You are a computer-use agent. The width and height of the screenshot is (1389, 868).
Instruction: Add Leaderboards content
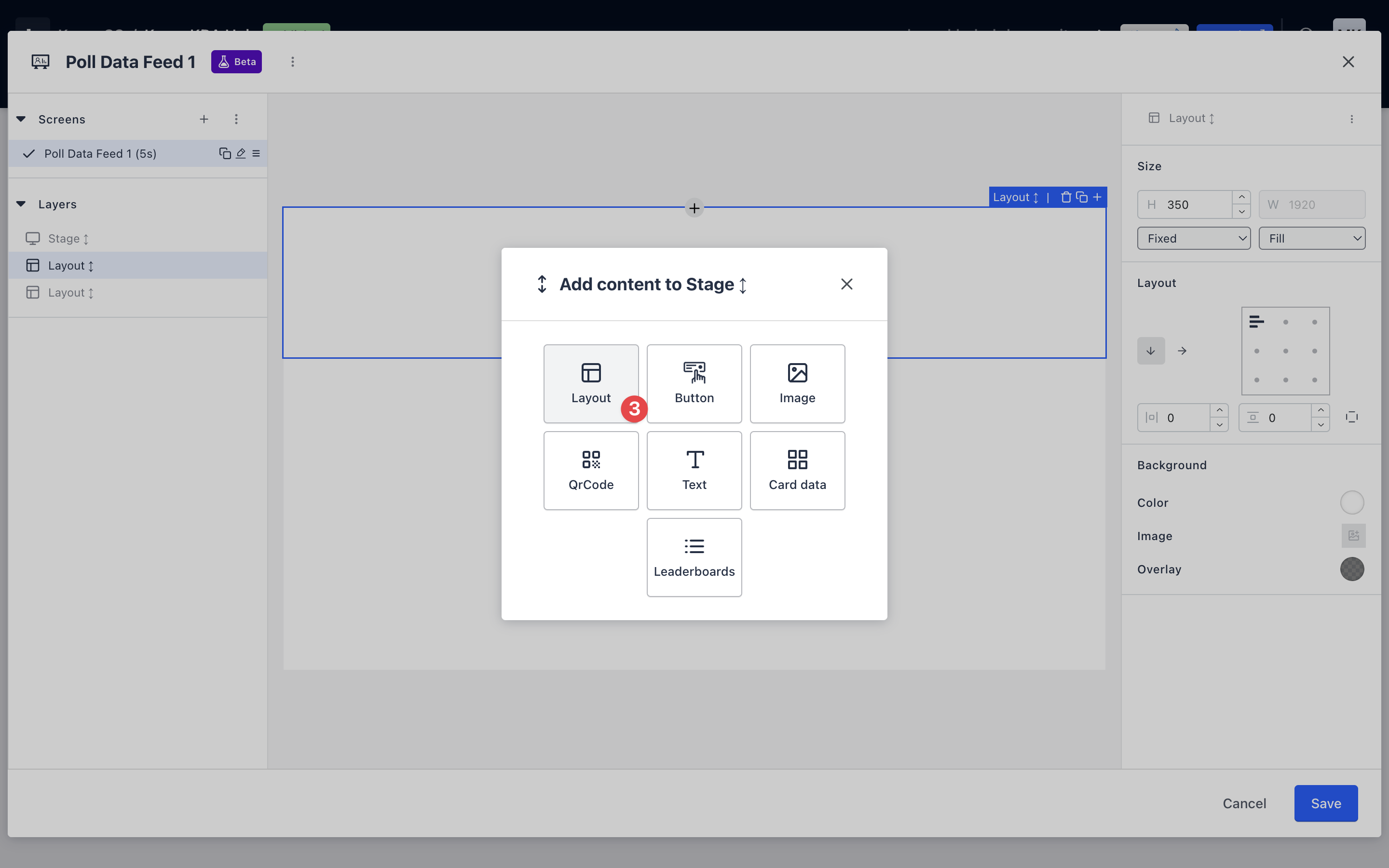point(694,557)
